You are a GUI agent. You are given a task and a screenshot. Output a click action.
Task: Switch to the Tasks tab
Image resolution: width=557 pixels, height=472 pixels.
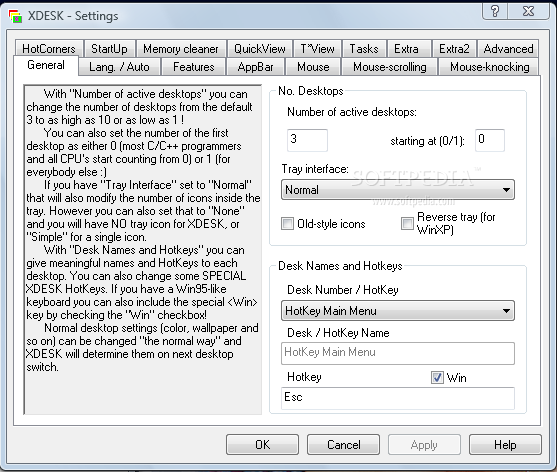[364, 49]
